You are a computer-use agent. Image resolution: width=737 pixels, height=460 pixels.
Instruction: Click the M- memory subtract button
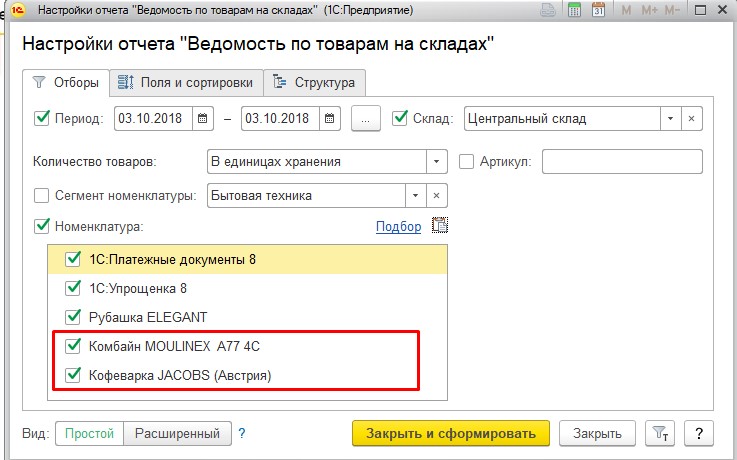[x=672, y=10]
